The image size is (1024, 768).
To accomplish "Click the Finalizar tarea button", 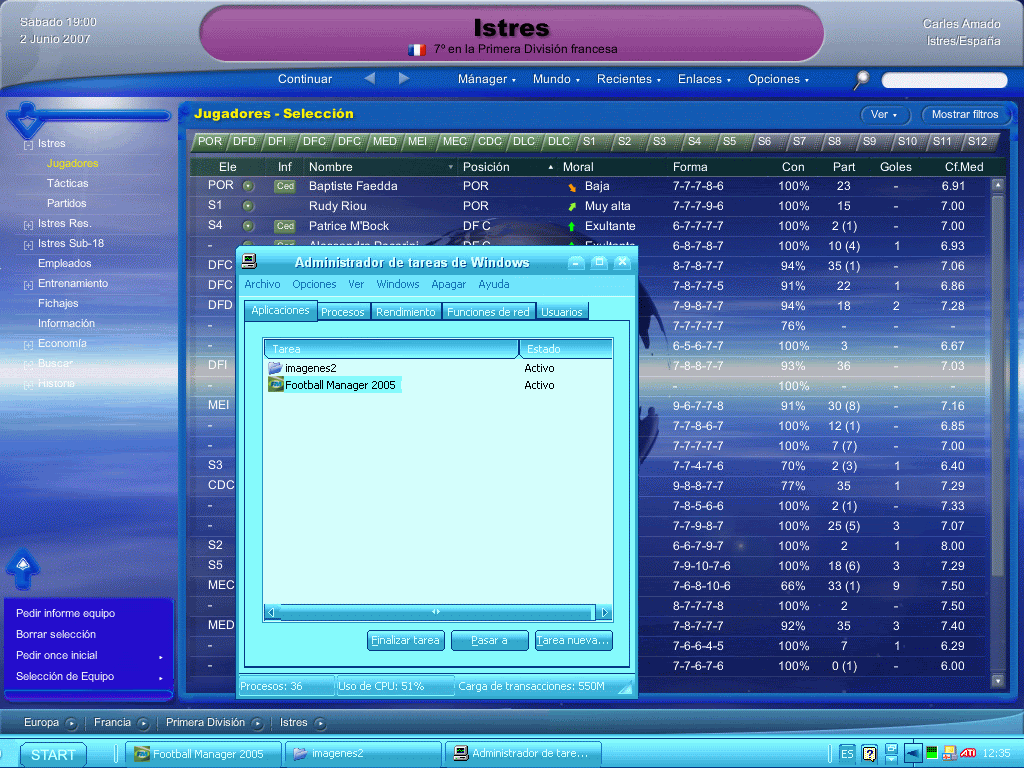I will coord(406,641).
